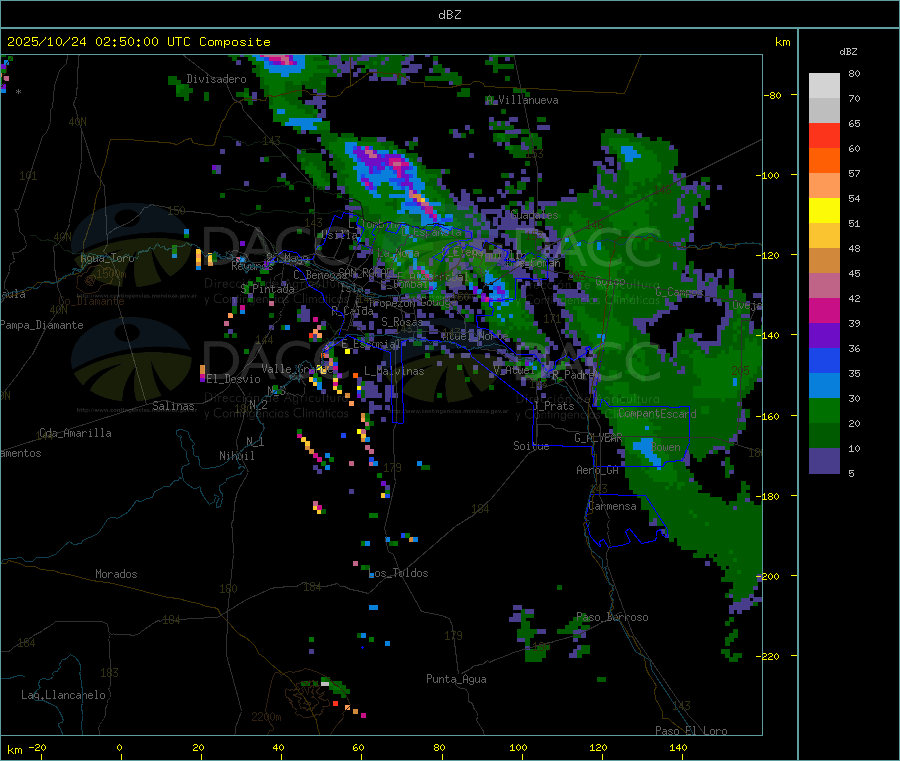Click the 'G_Campos' location label
Screen dimensions: 900x761
680,292
